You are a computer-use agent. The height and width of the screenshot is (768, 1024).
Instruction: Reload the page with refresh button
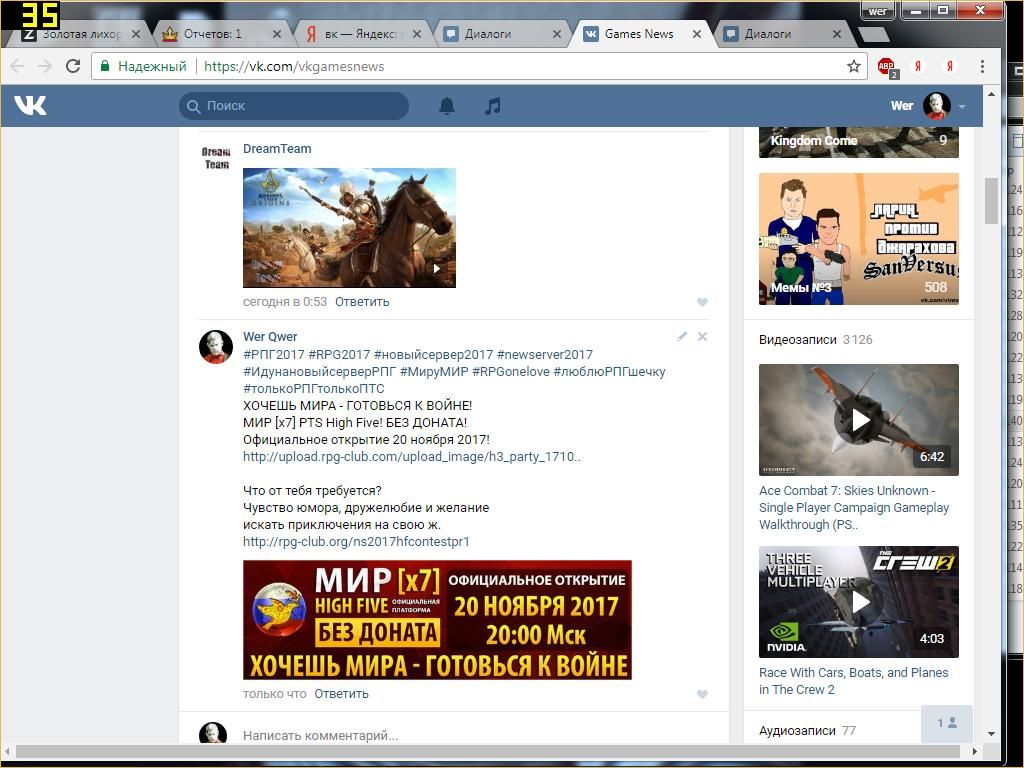tap(73, 66)
